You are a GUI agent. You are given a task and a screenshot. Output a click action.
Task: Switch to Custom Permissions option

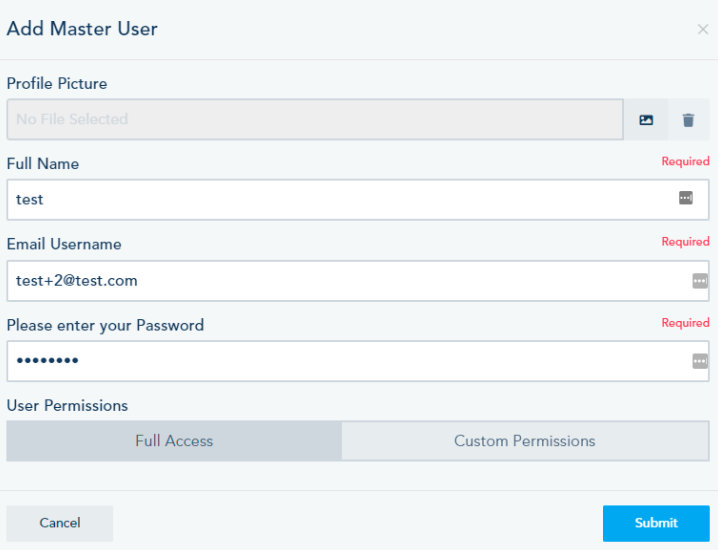524,441
